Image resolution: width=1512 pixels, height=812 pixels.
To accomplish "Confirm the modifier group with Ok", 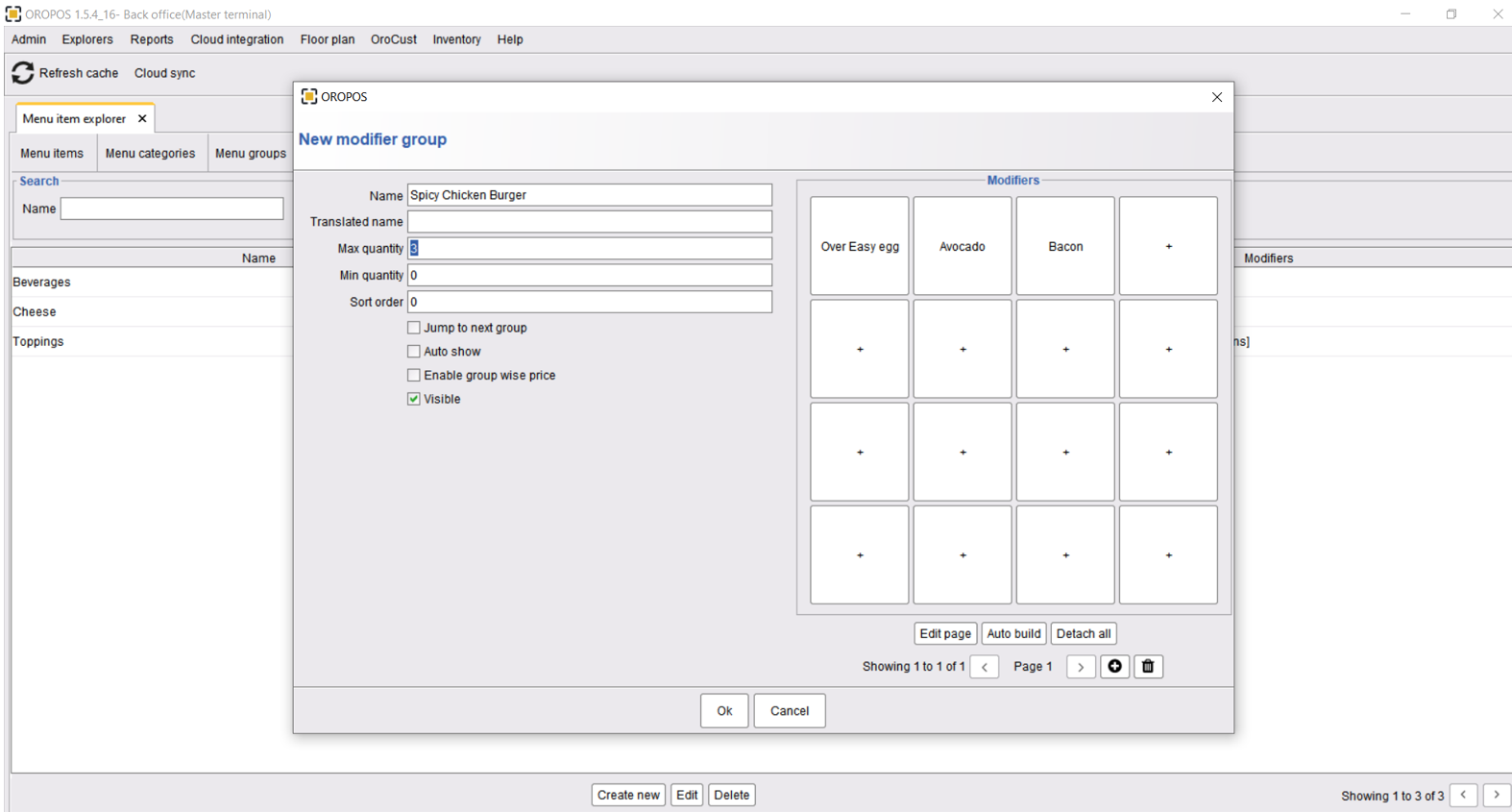I will [x=724, y=711].
